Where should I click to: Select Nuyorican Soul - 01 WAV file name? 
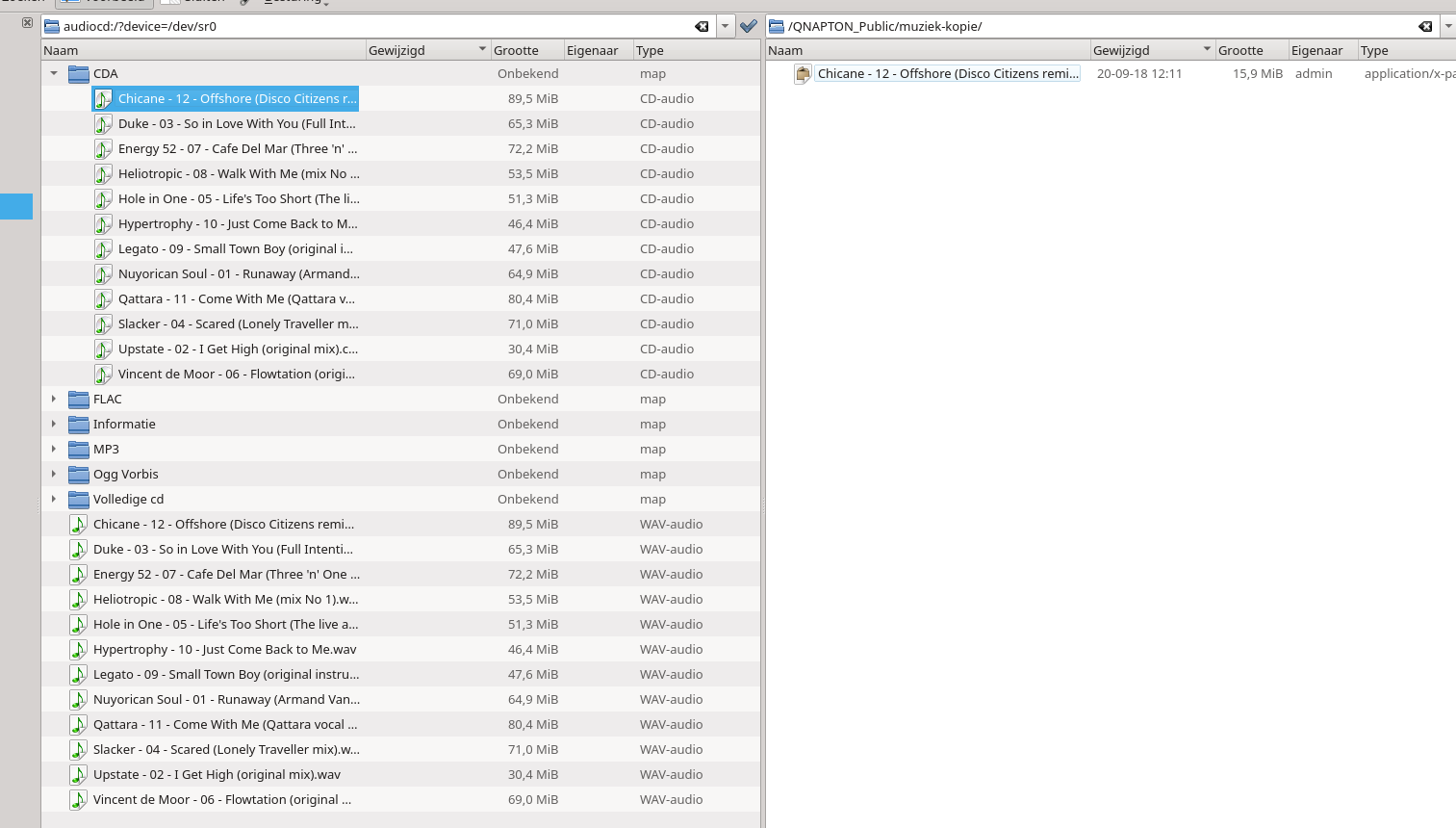(226, 699)
